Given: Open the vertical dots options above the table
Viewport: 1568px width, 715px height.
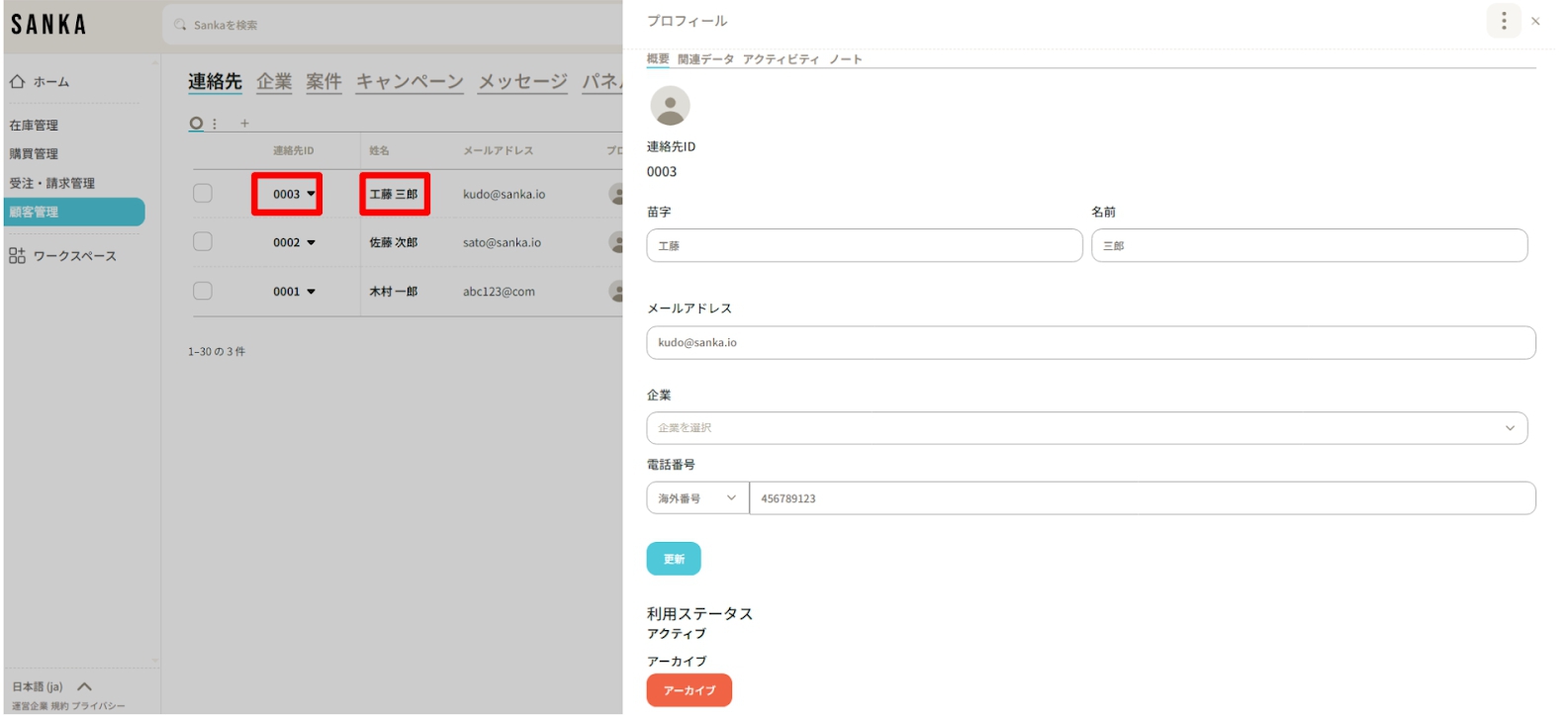Looking at the screenshot, I should point(215,124).
